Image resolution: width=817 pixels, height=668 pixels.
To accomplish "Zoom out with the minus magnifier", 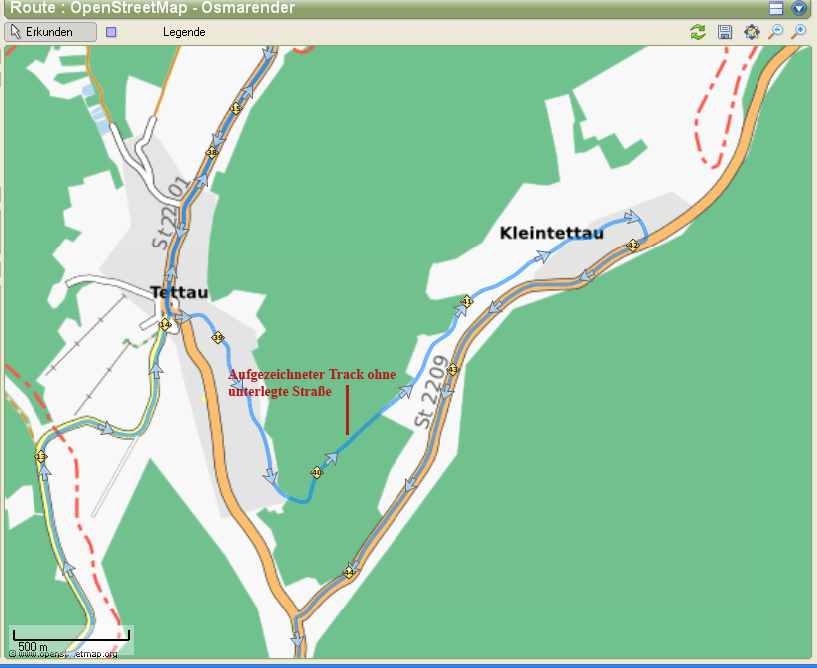I will click(x=776, y=32).
